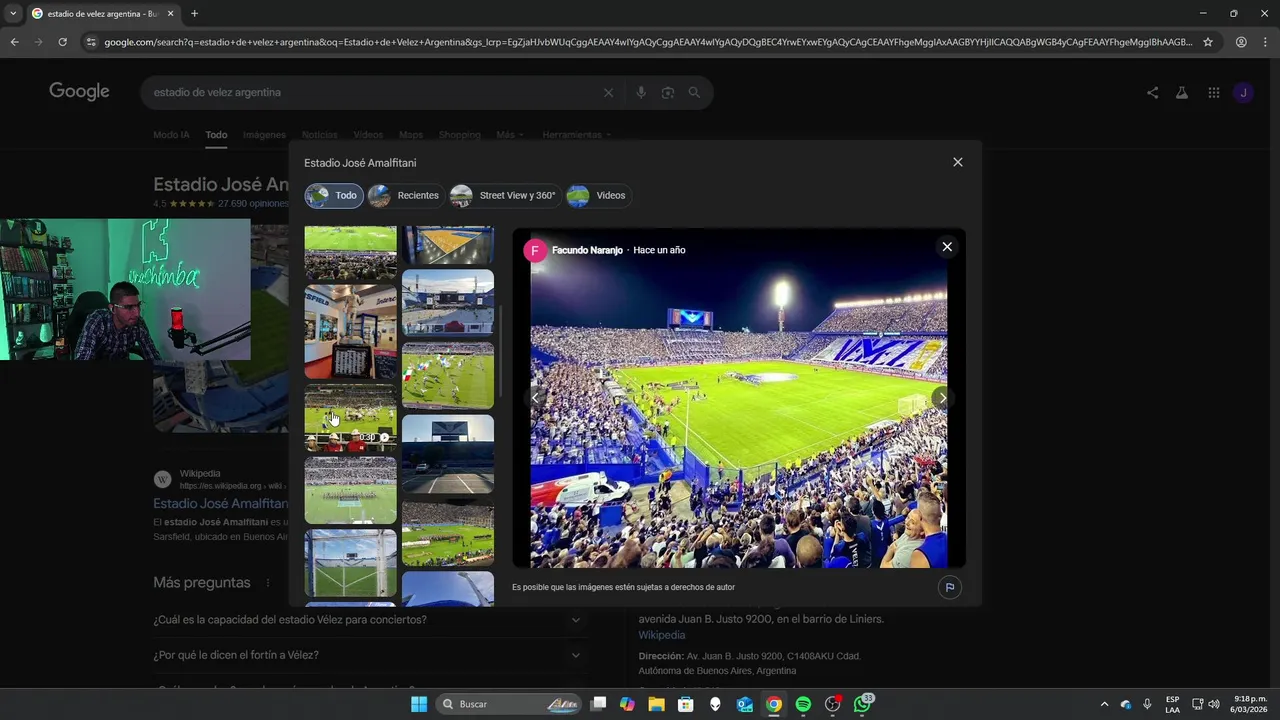1280x720 pixels.
Task: Start voice search with microphone icon
Action: point(641,93)
